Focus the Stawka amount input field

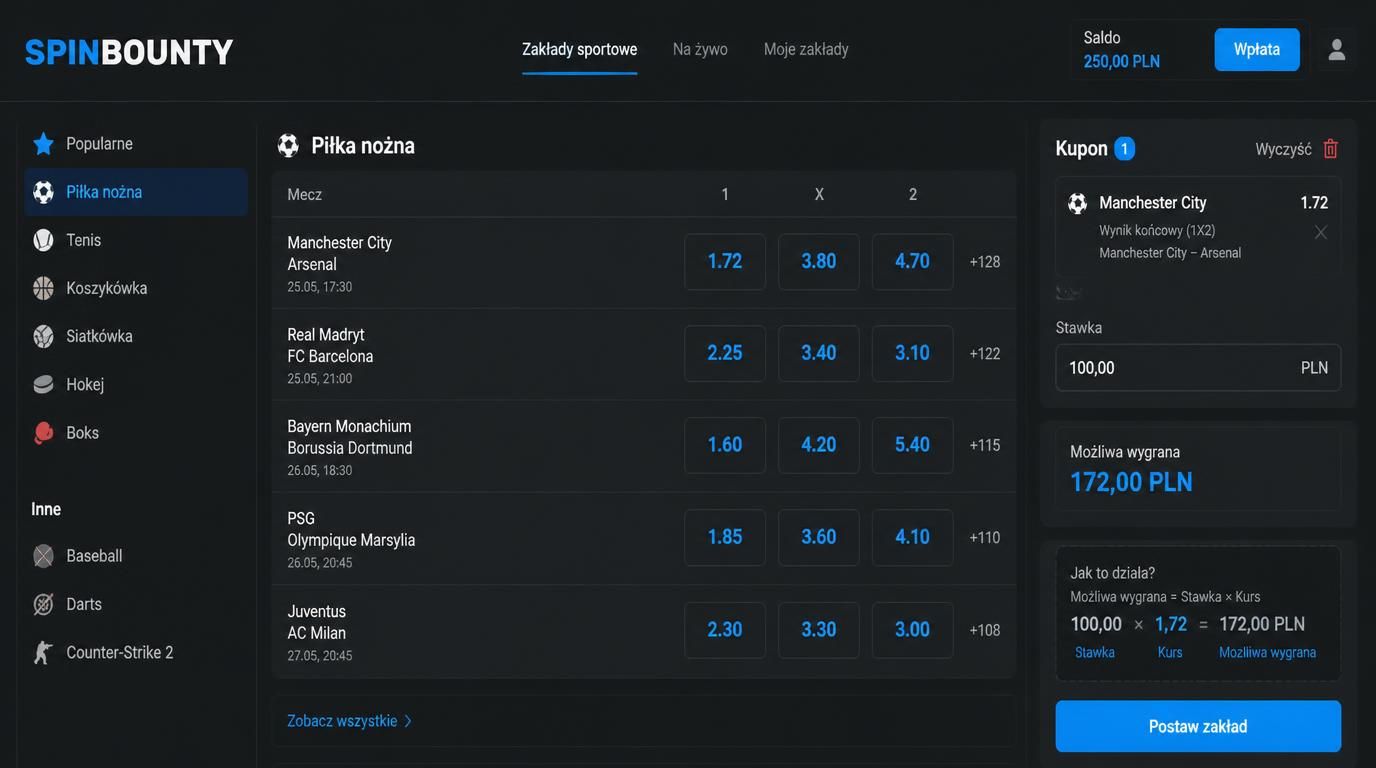[1198, 368]
